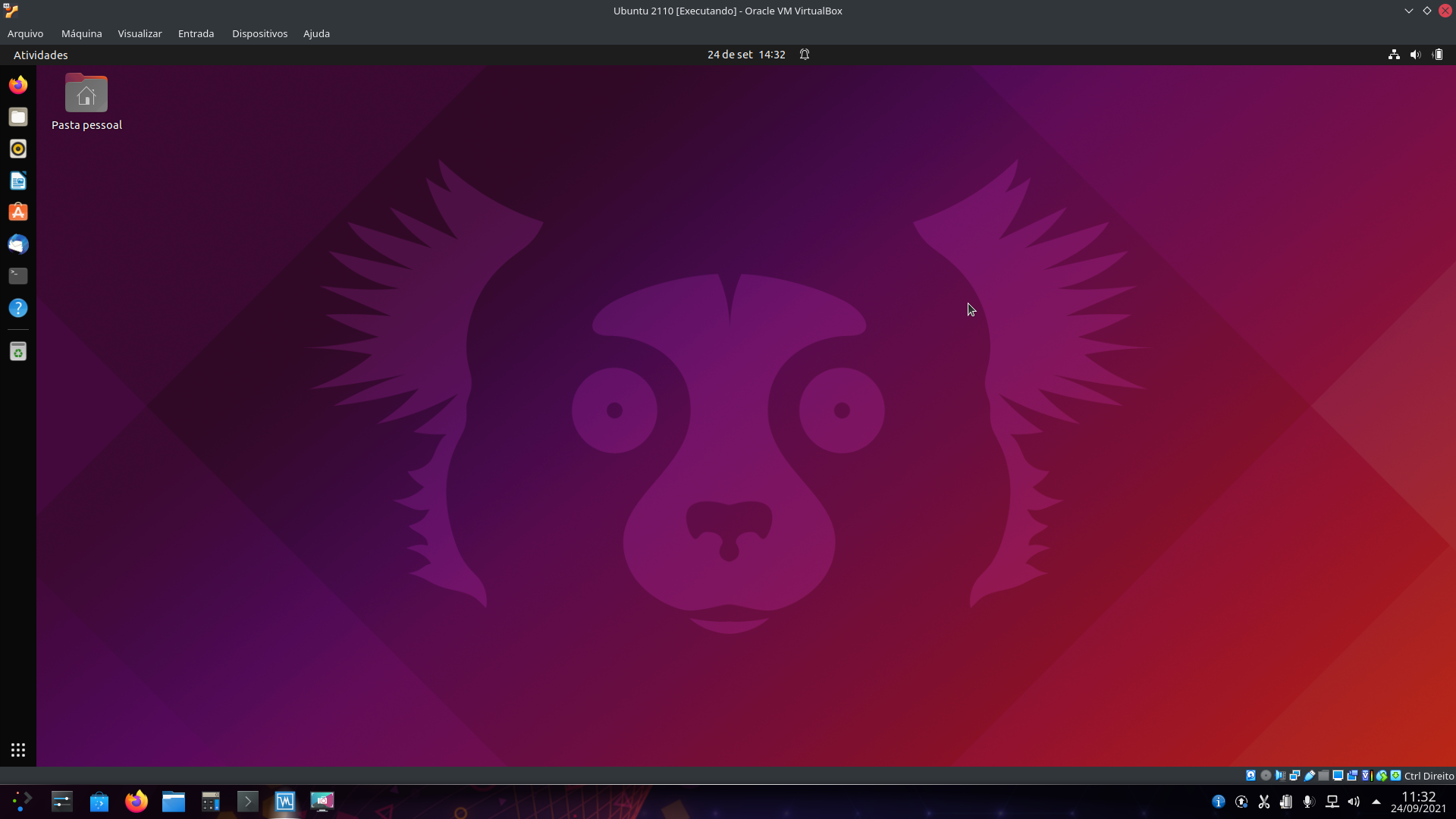Click the VirtualBox hard disk activity icon
The image size is (1456, 819).
click(x=1250, y=776)
